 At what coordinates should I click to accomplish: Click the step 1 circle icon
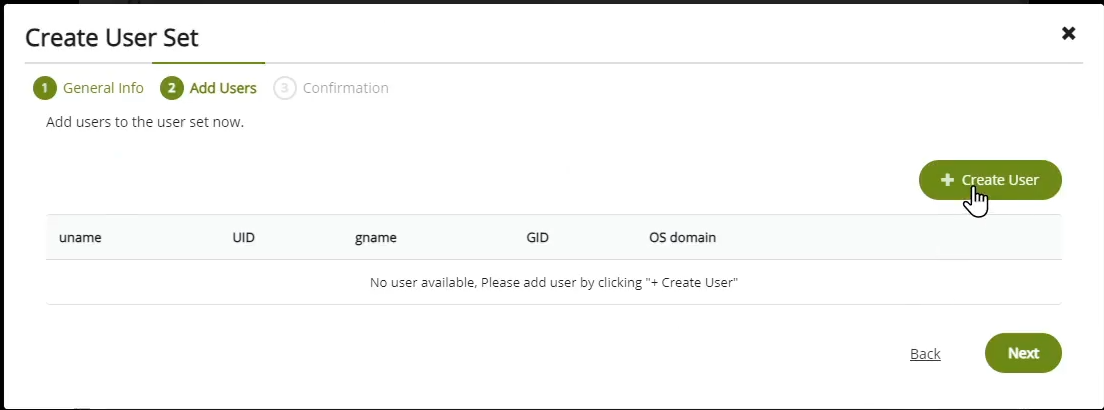[44, 88]
